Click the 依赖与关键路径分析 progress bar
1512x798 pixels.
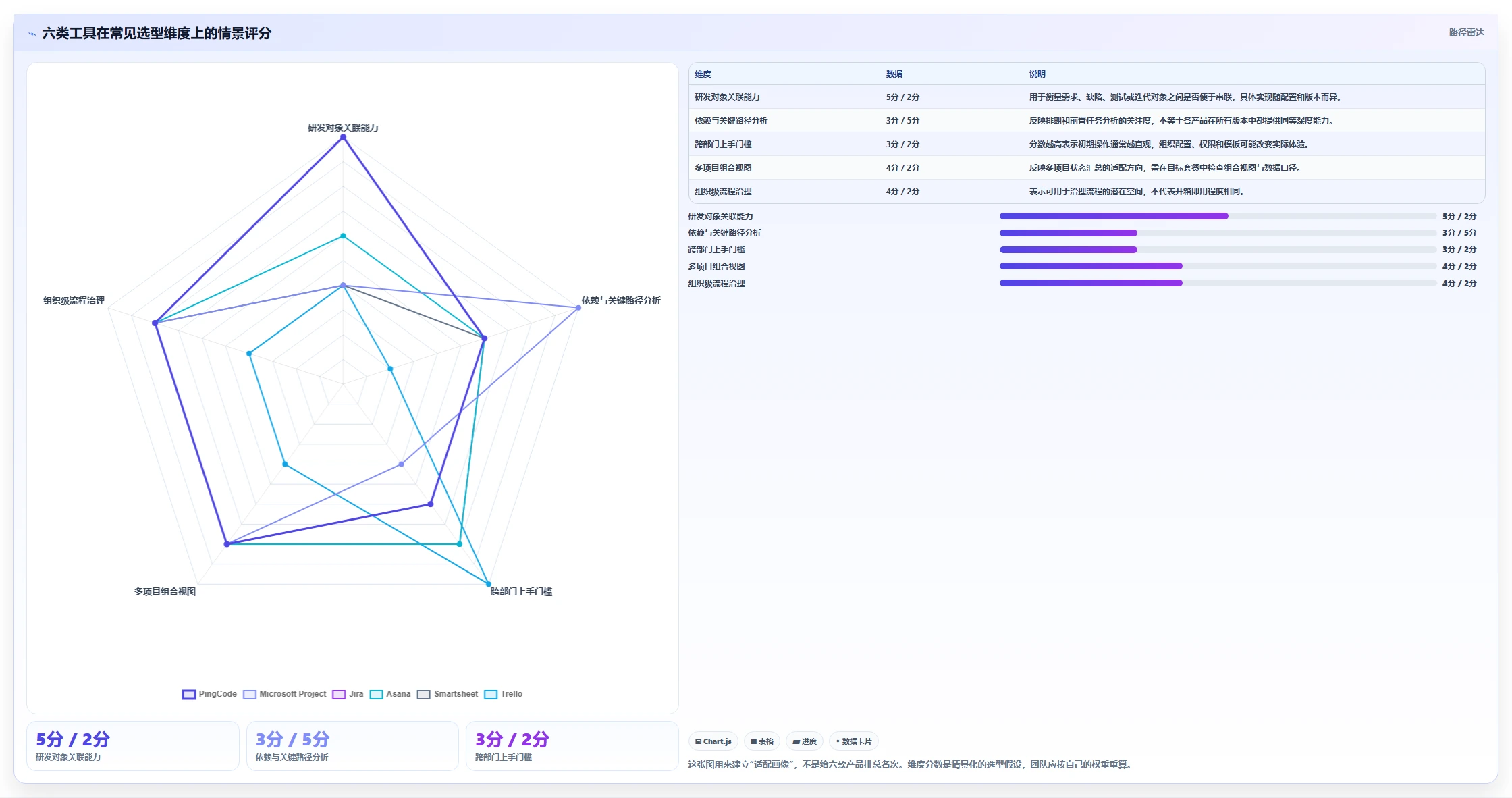[1218, 233]
